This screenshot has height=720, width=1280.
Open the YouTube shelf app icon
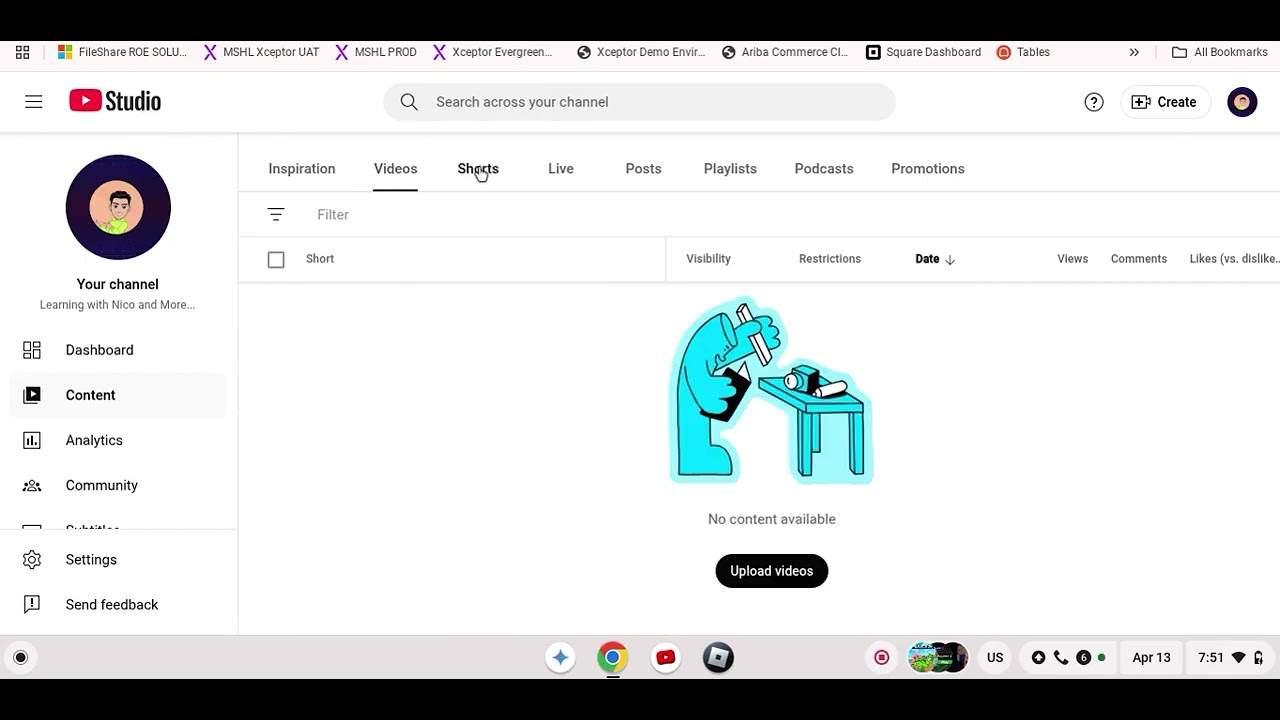pyautogui.click(x=666, y=658)
